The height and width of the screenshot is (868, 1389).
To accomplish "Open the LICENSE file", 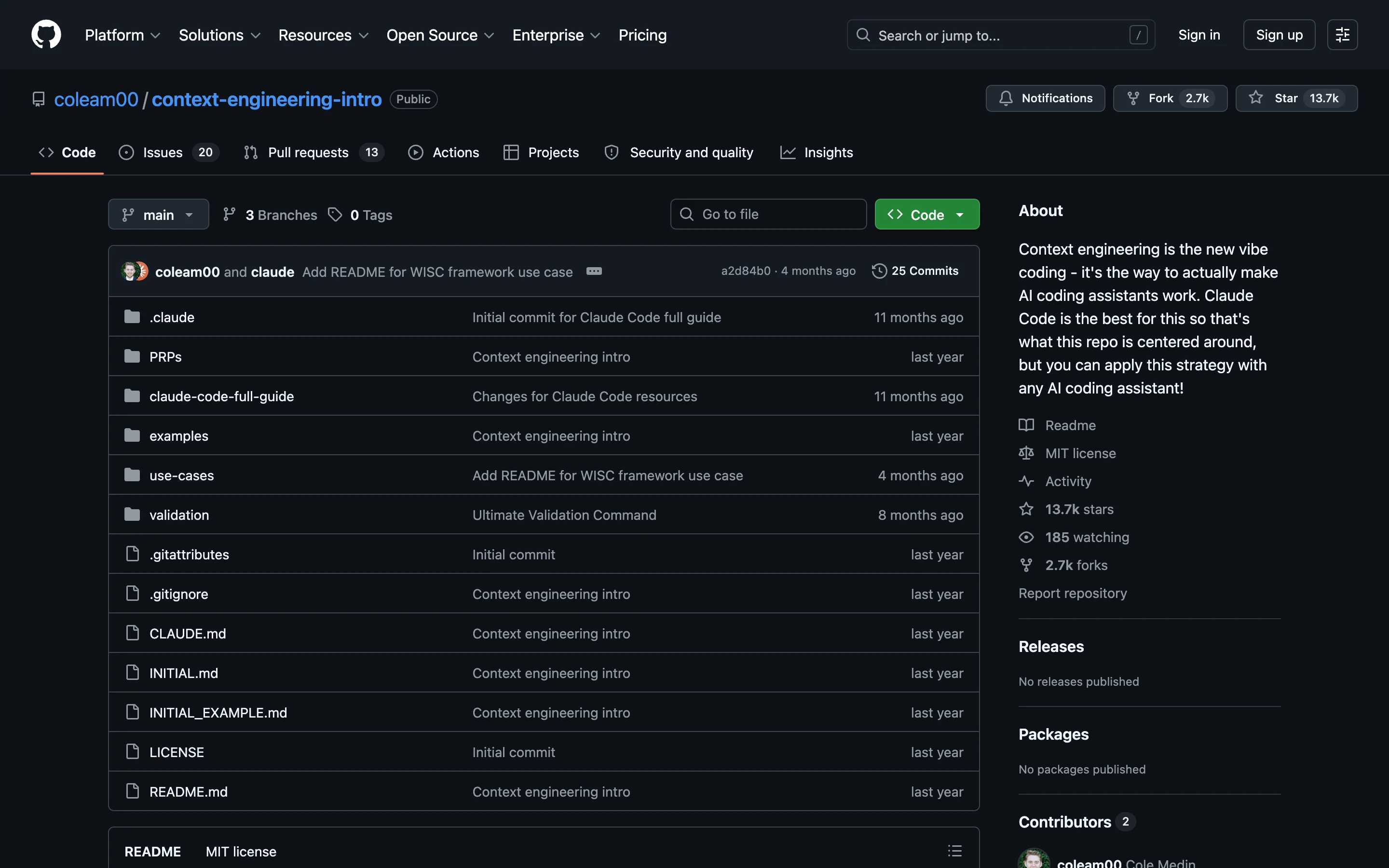I will coord(177,753).
